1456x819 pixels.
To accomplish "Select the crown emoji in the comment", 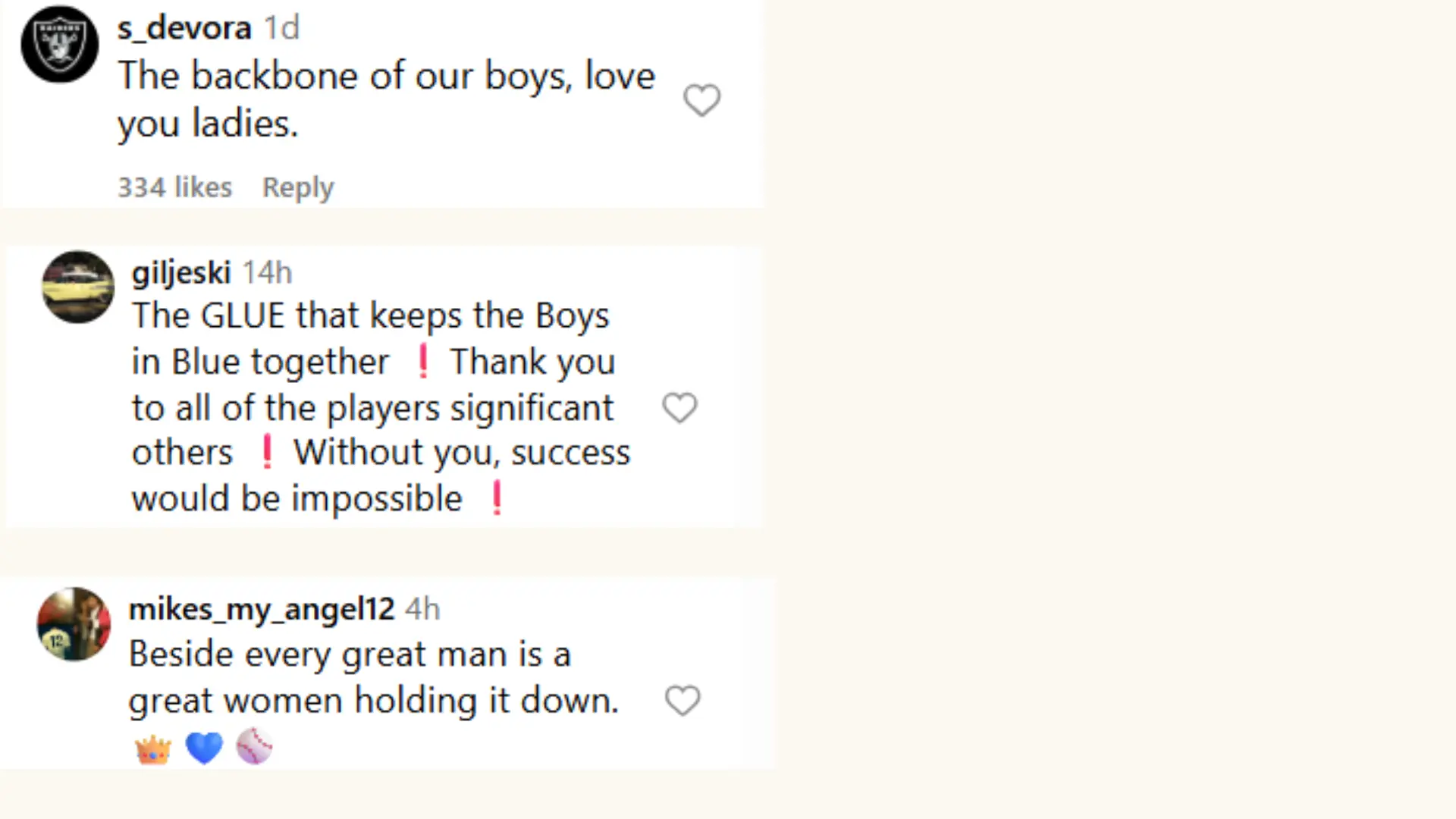I will coord(152,747).
